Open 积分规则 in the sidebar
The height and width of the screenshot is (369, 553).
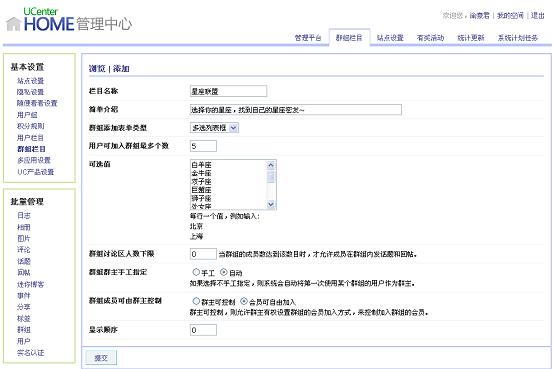click(30, 126)
